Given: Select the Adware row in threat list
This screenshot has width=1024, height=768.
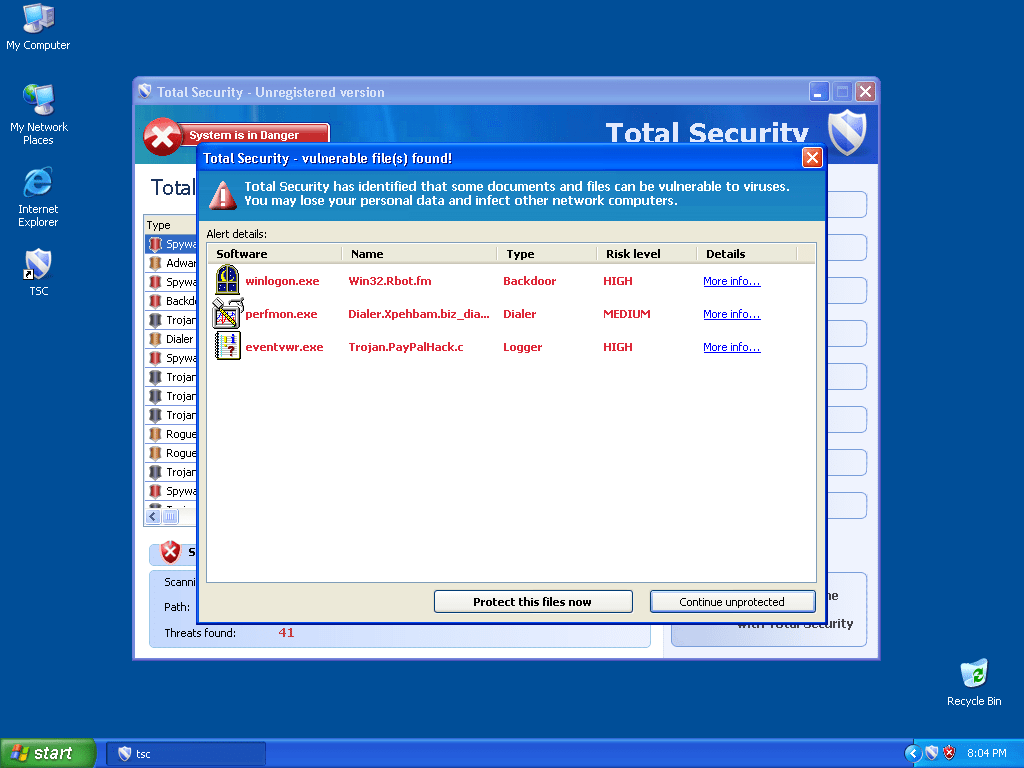Looking at the screenshot, I should (171, 263).
